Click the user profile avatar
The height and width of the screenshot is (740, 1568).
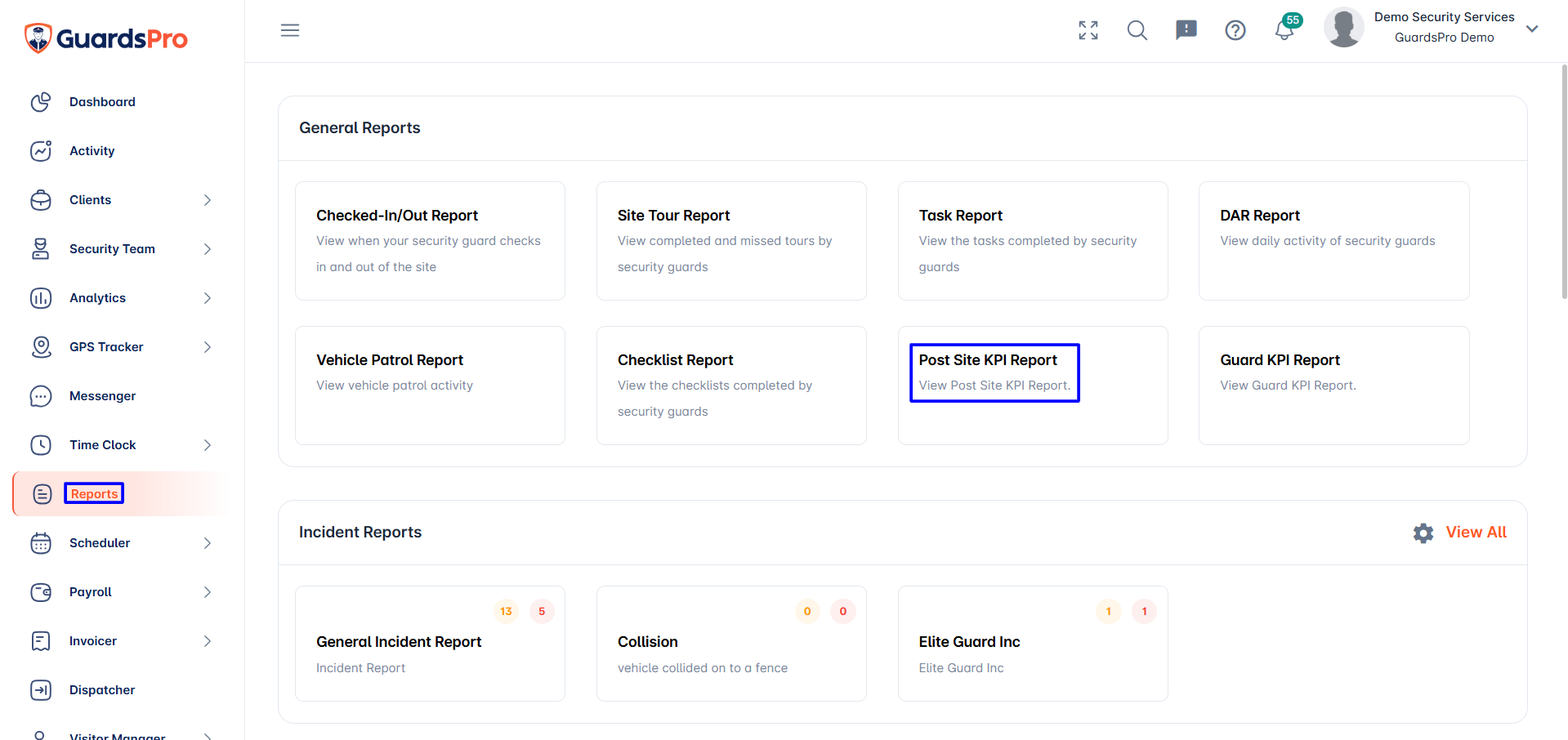(1344, 28)
